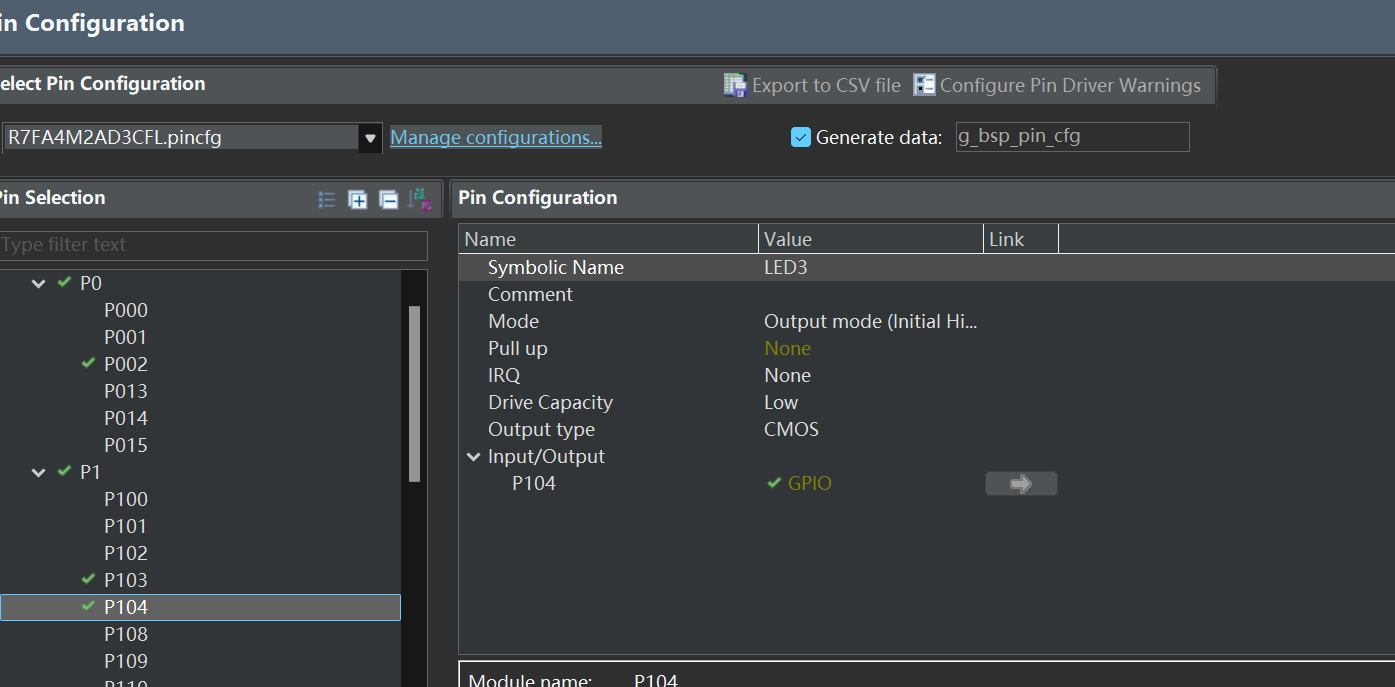Collapse the P1 port group

pyautogui.click(x=39, y=472)
